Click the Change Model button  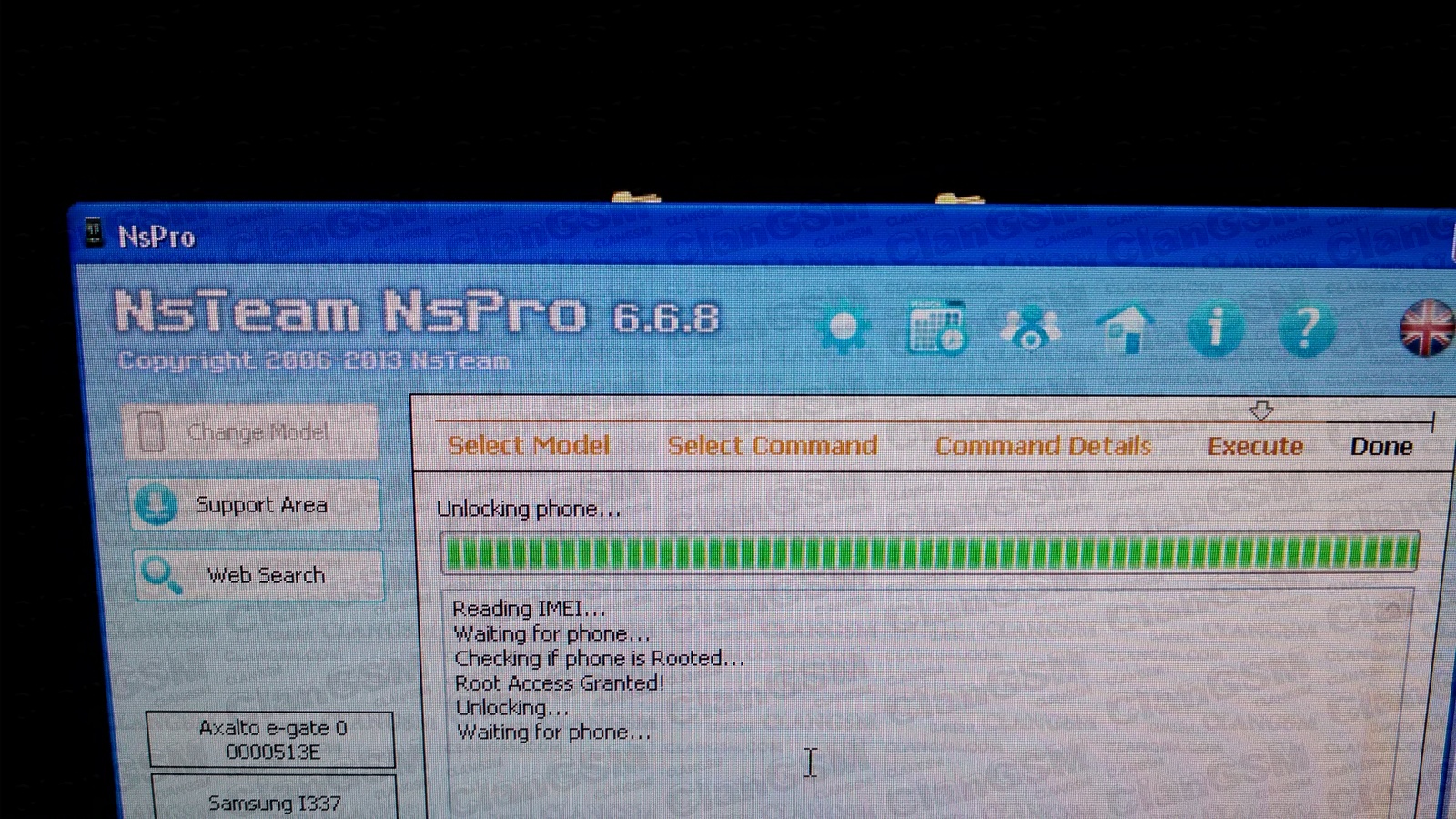(250, 431)
